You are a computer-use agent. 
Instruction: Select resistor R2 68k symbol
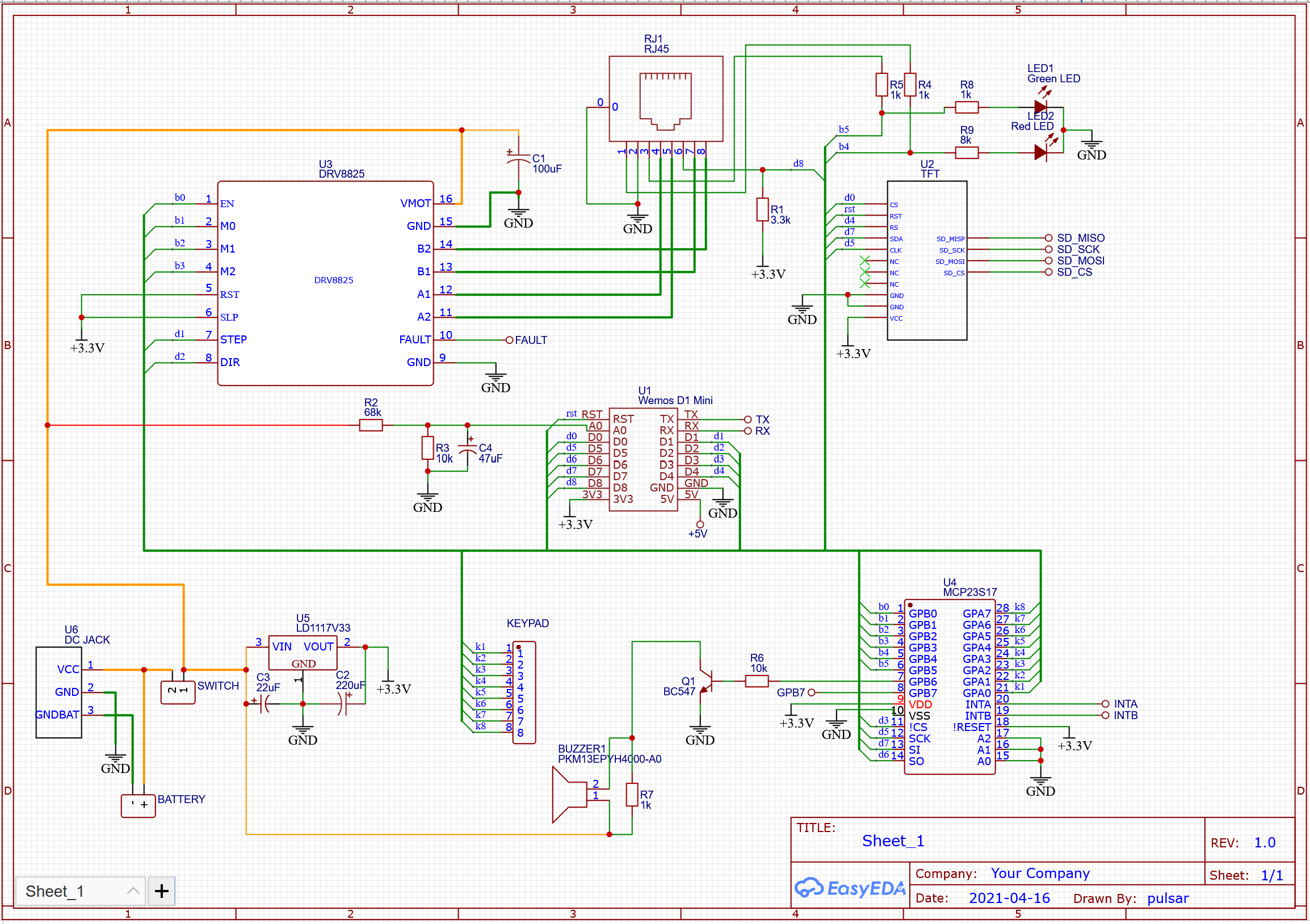click(x=371, y=425)
